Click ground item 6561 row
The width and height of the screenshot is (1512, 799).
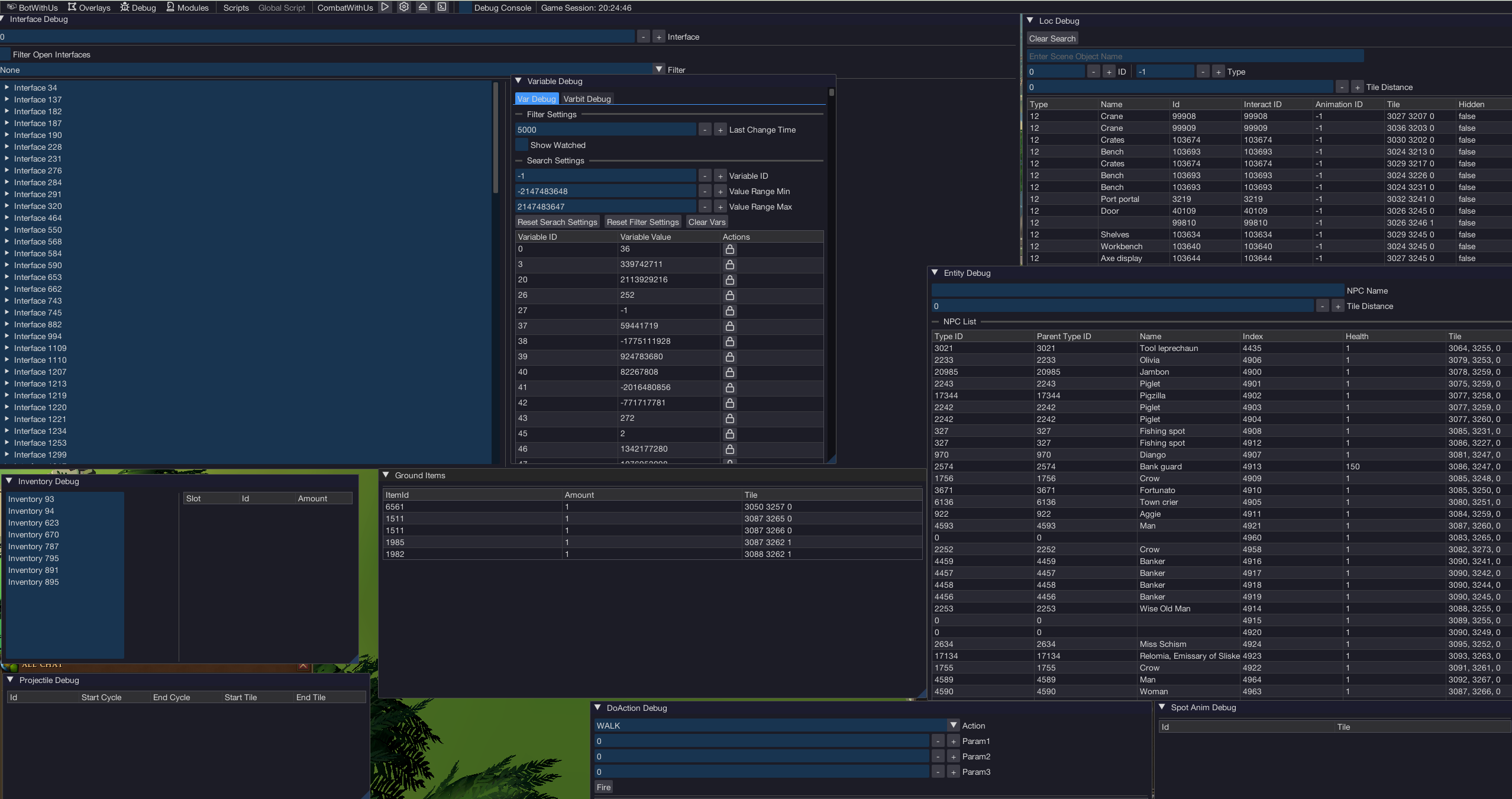point(652,507)
